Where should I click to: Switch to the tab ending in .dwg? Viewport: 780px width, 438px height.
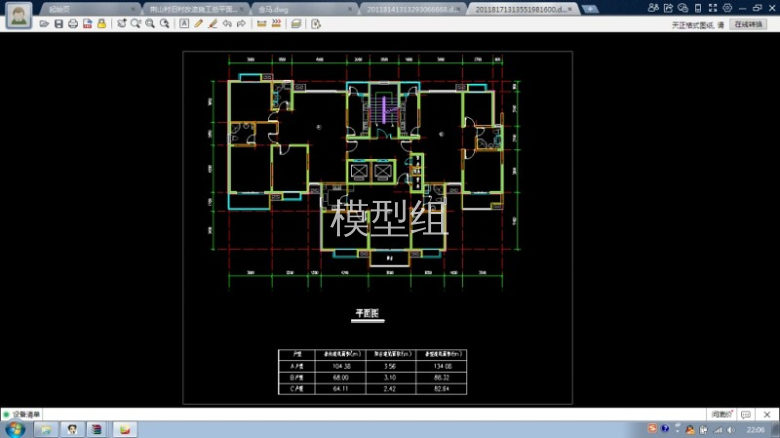tap(302, 9)
